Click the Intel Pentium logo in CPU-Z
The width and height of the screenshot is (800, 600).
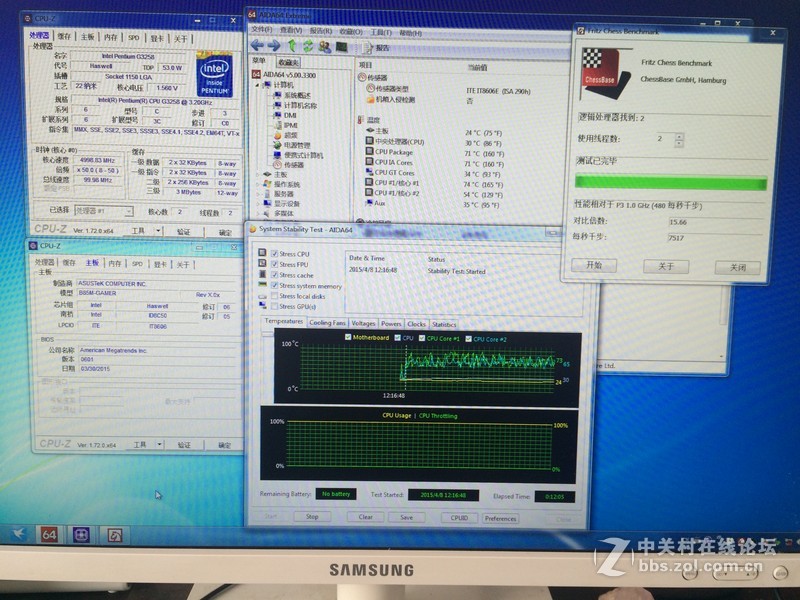215,74
